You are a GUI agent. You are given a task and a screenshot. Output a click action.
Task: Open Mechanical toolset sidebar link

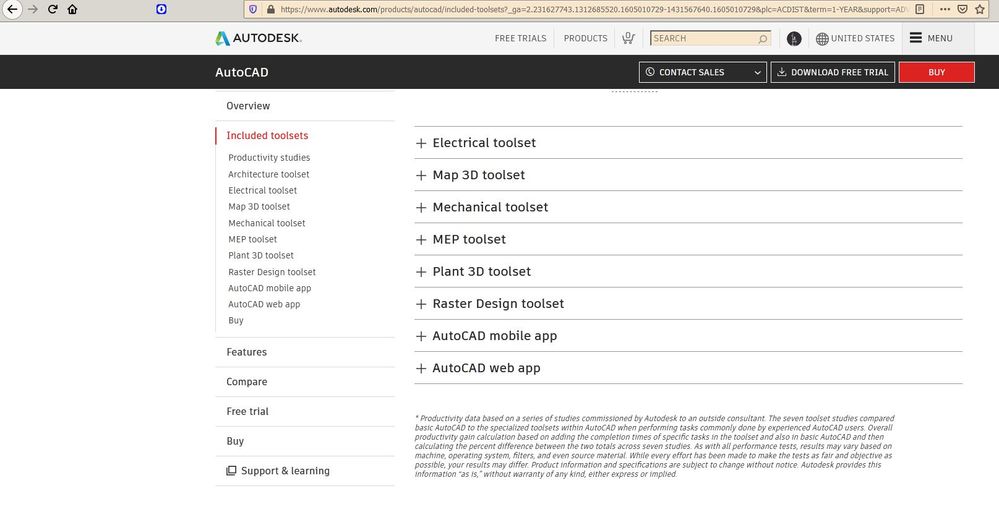[x=266, y=223]
